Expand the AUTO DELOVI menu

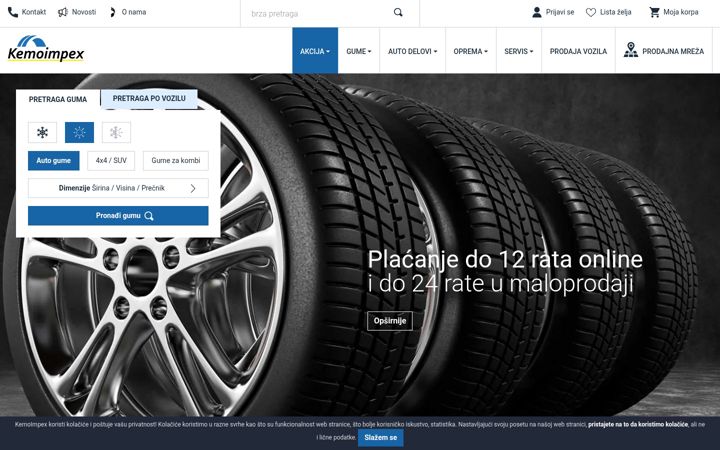pos(412,51)
